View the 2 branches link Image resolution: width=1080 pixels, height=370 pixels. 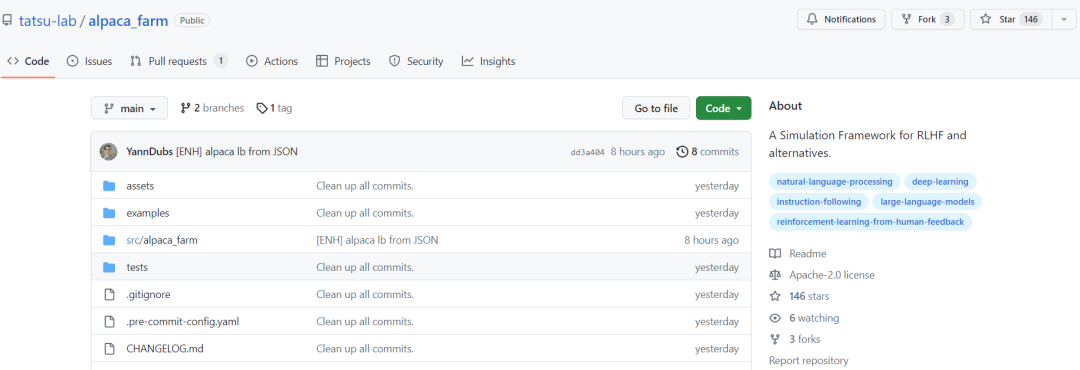point(212,108)
